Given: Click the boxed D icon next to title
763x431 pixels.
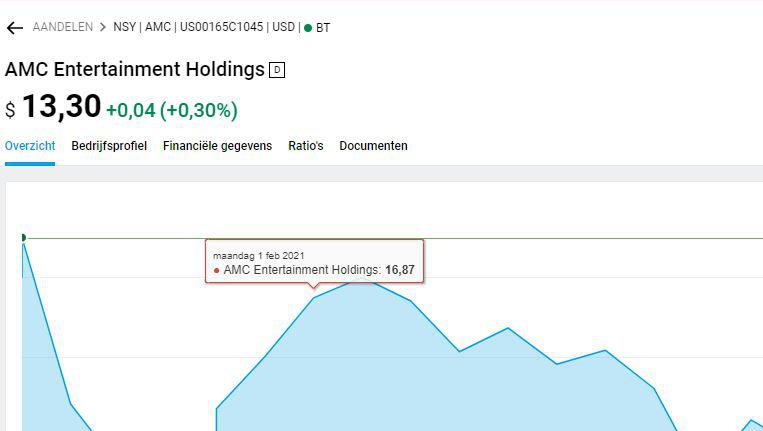Looking at the screenshot, I should coord(277,70).
